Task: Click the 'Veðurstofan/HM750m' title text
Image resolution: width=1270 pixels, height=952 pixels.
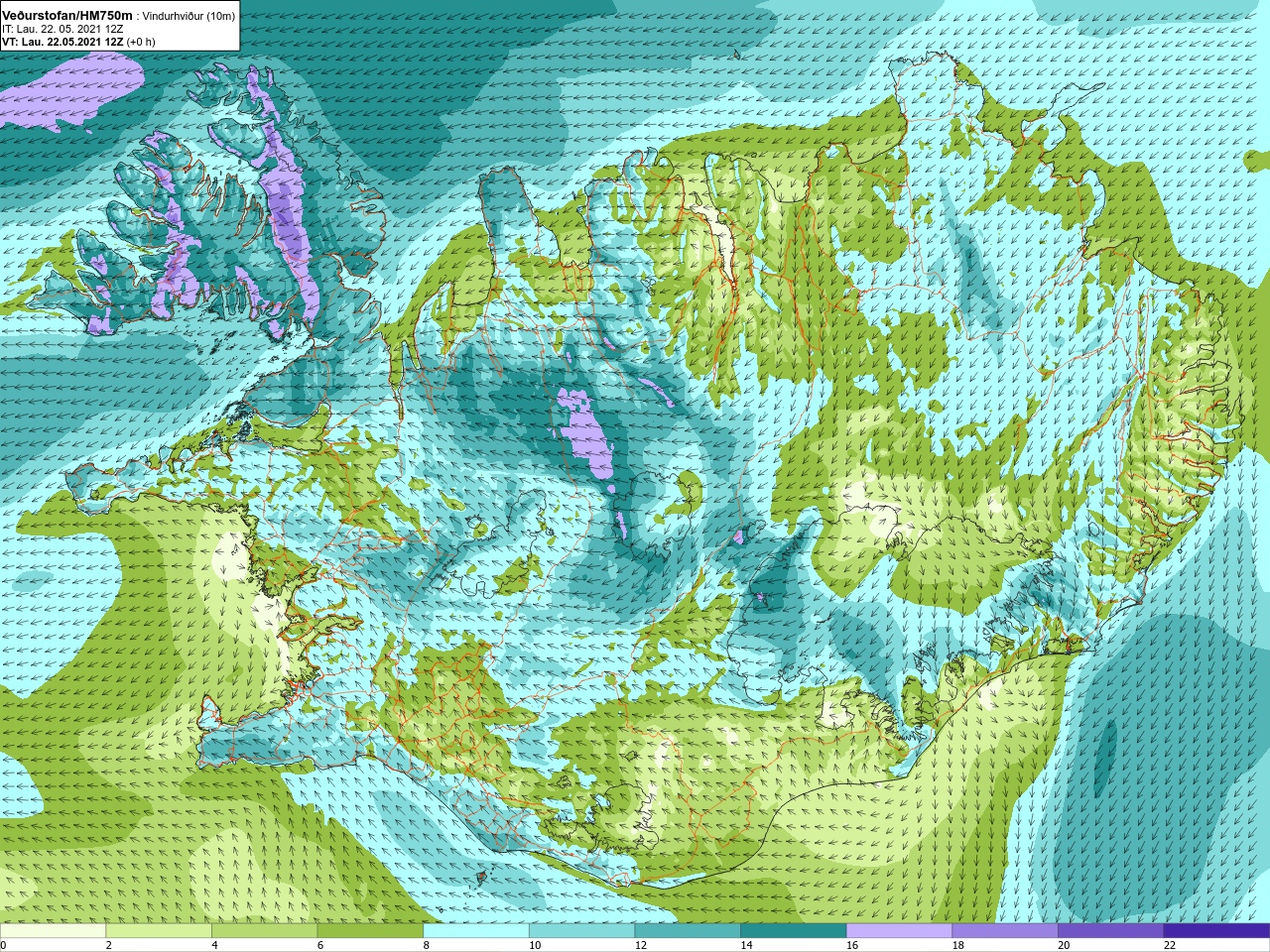Action: 66,16
